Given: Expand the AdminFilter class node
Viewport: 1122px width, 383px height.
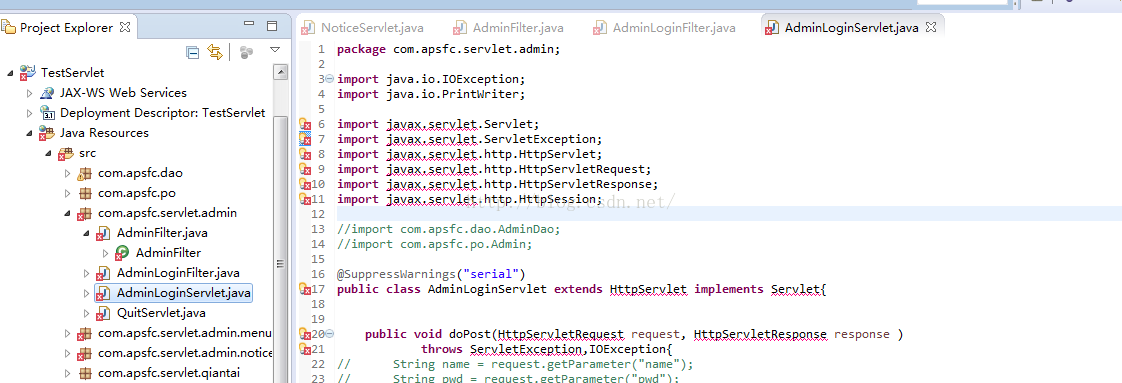Looking at the screenshot, I should pyautogui.click(x=106, y=253).
